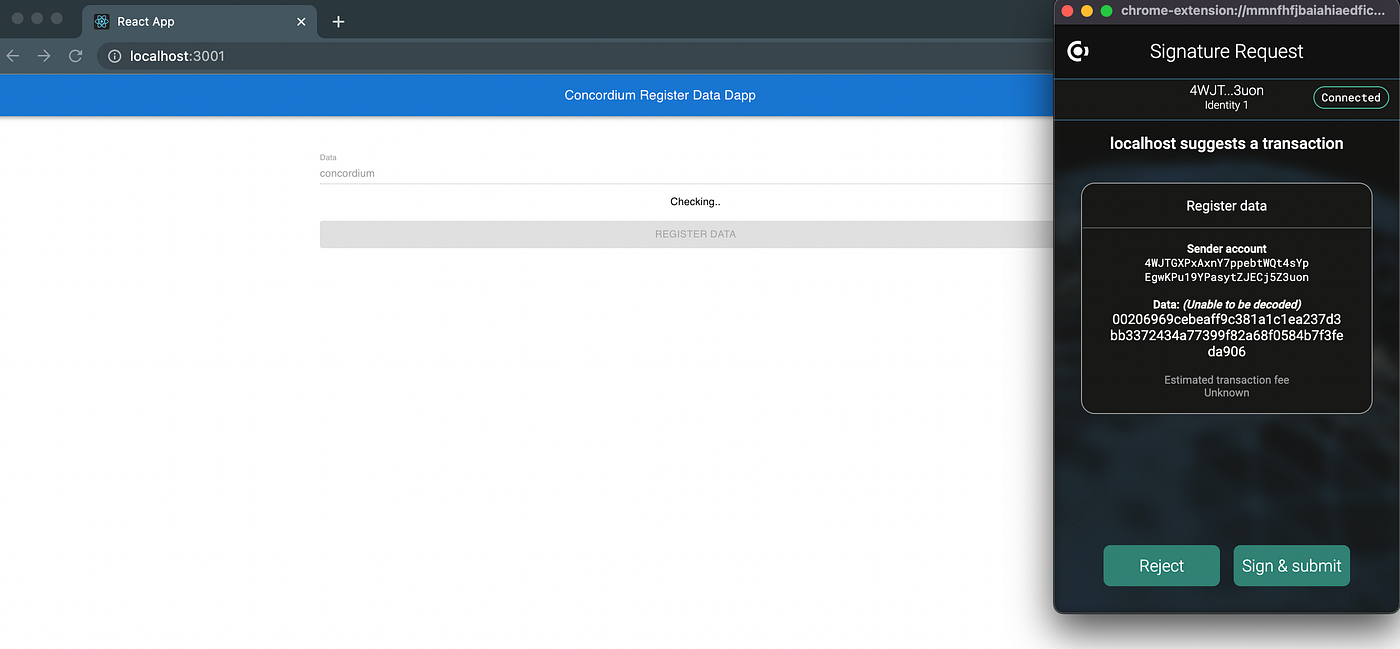Click the localhost:3001 address bar

[x=575, y=56]
